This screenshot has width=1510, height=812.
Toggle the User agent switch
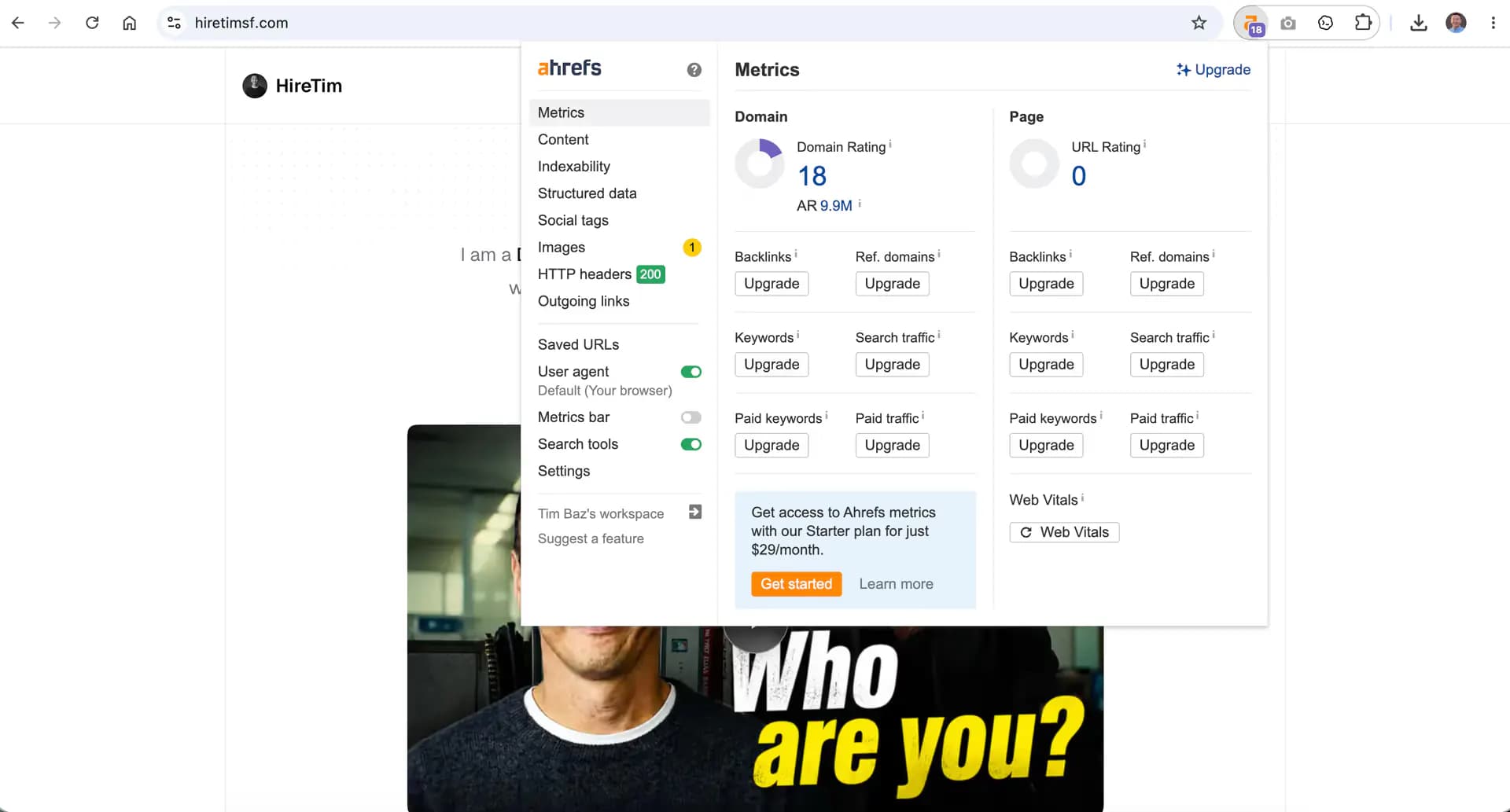691,372
